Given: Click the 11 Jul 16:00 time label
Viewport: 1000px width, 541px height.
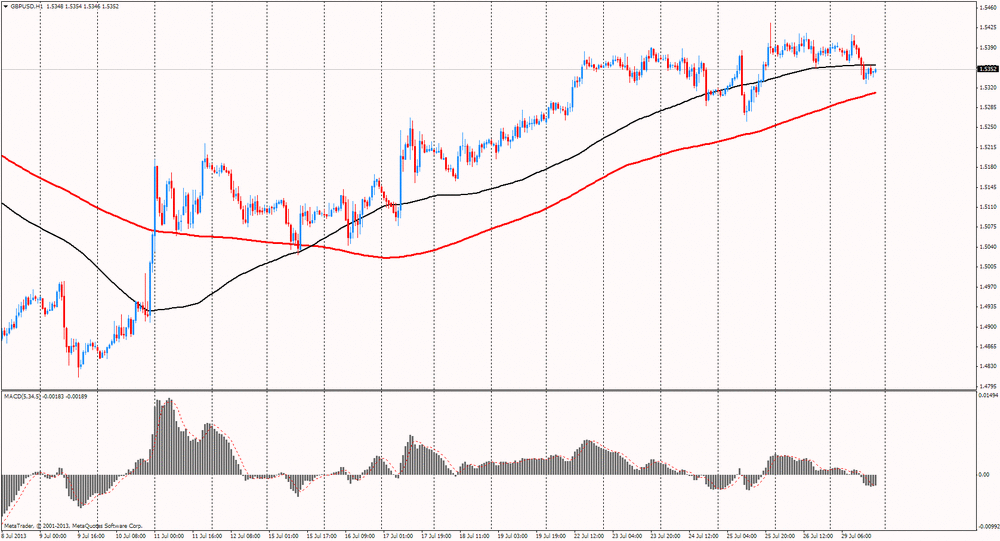Looking at the screenshot, I should [x=206, y=537].
